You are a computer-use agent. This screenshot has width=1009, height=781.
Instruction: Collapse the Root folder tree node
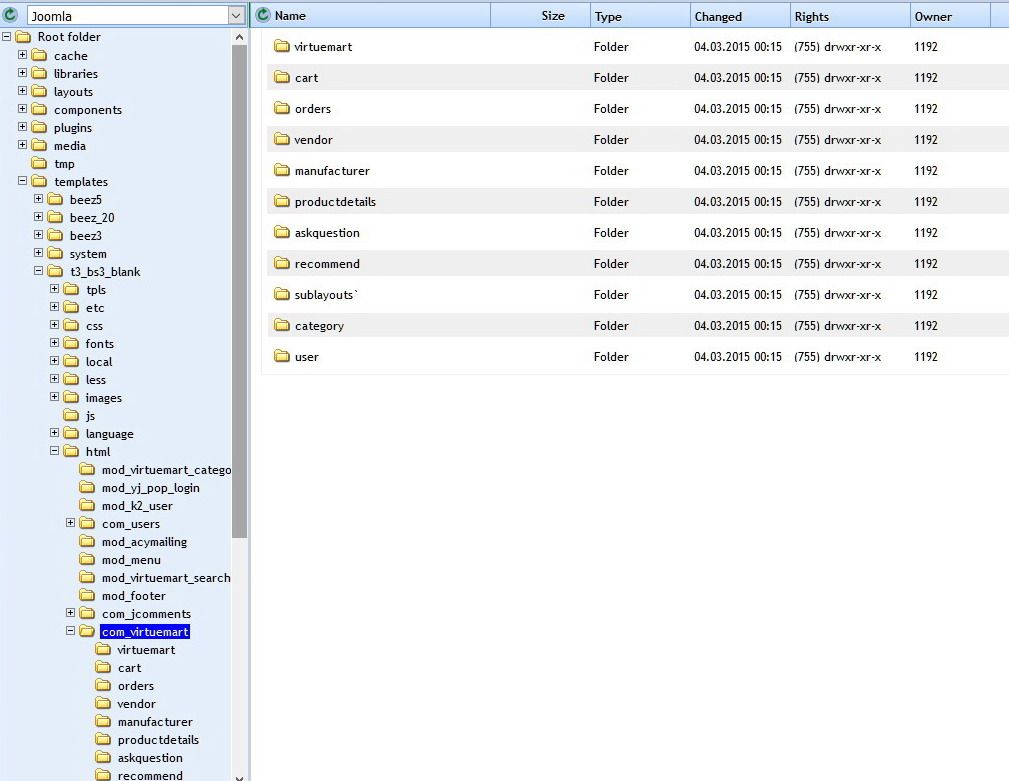pyautogui.click(x=6, y=37)
